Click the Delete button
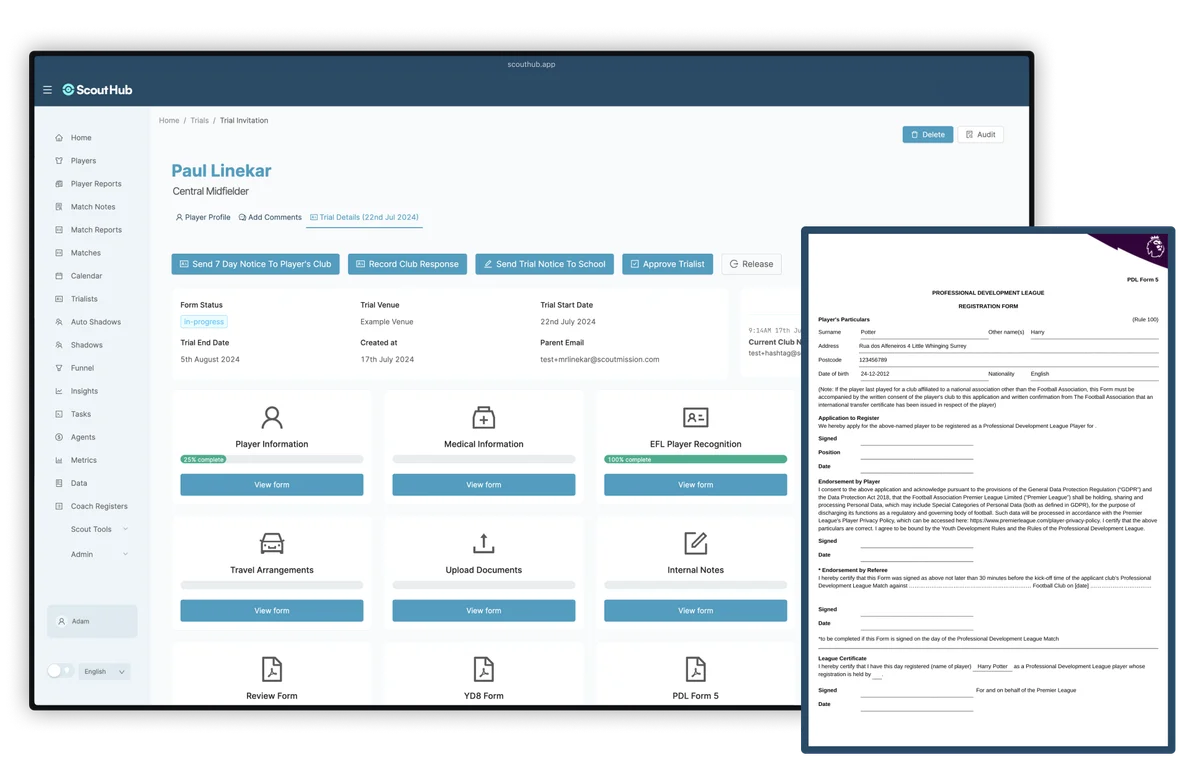The image size is (1200, 784). pyautogui.click(x=928, y=134)
